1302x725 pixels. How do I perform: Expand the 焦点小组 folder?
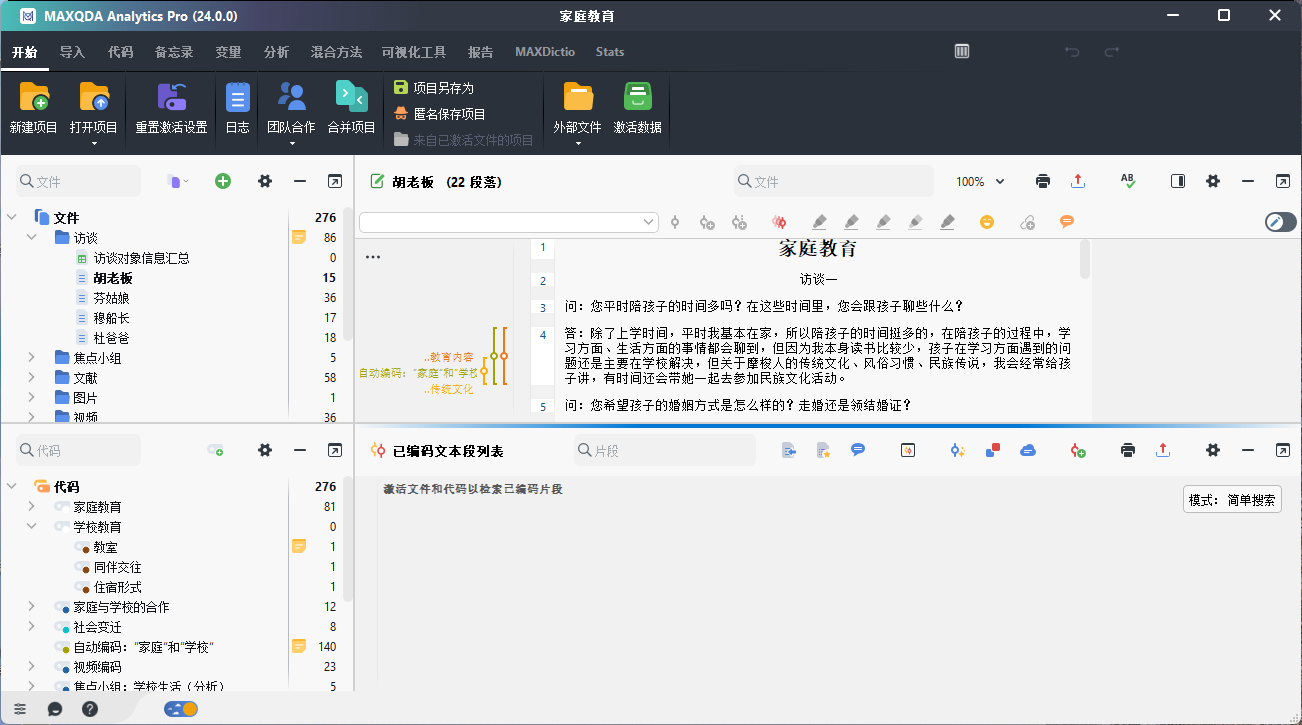[33, 357]
